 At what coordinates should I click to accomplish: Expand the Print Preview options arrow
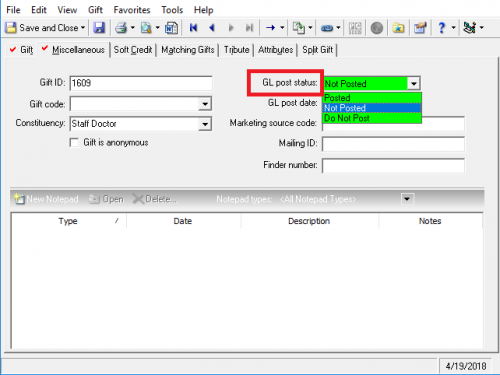pyautogui.click(x=158, y=28)
